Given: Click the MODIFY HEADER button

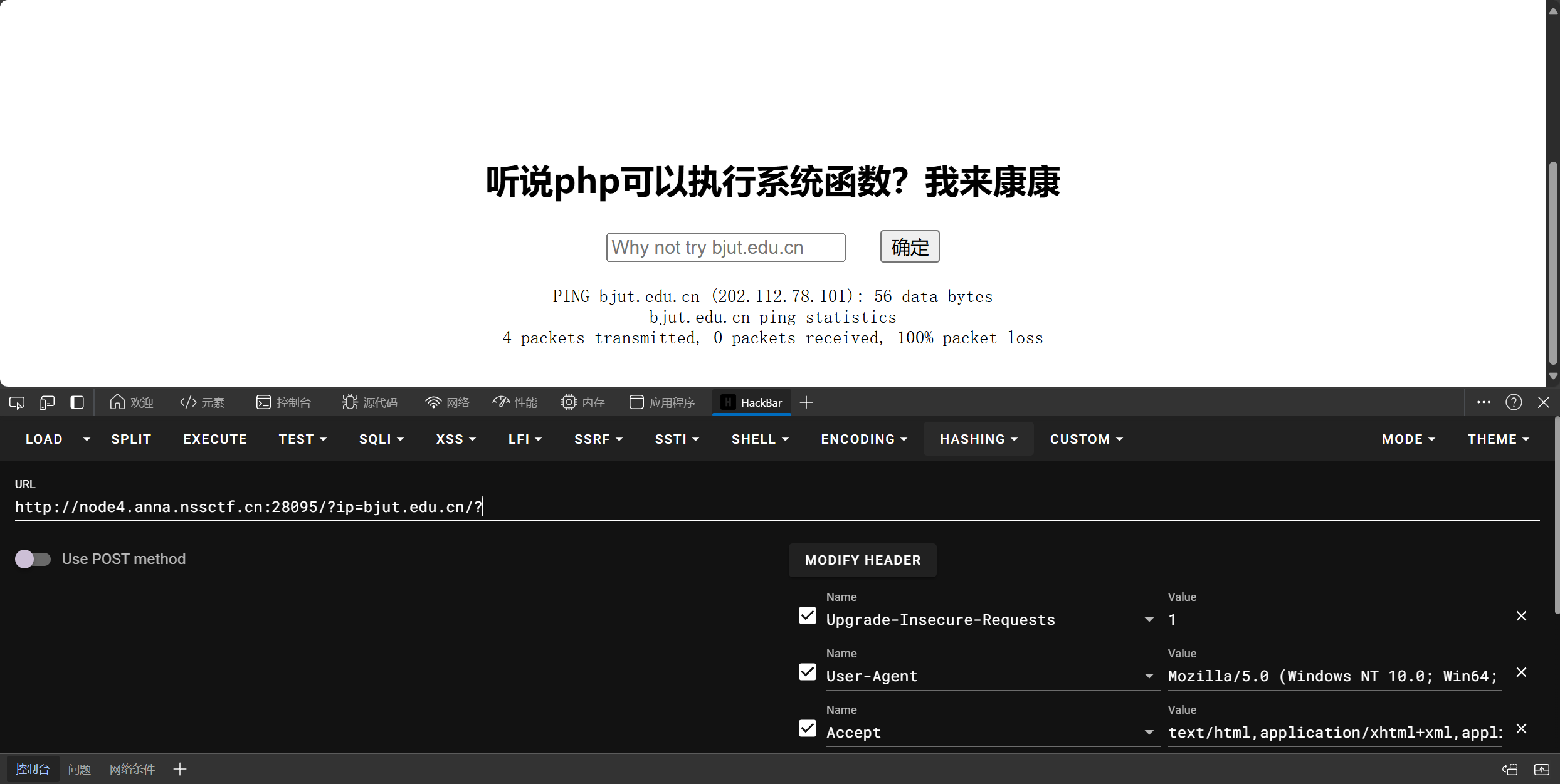Looking at the screenshot, I should tap(862, 560).
